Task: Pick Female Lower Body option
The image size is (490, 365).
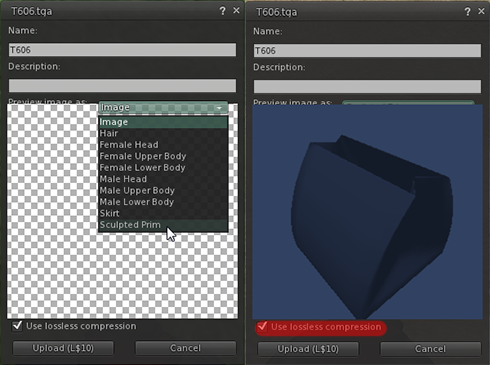Action: click(x=163, y=167)
